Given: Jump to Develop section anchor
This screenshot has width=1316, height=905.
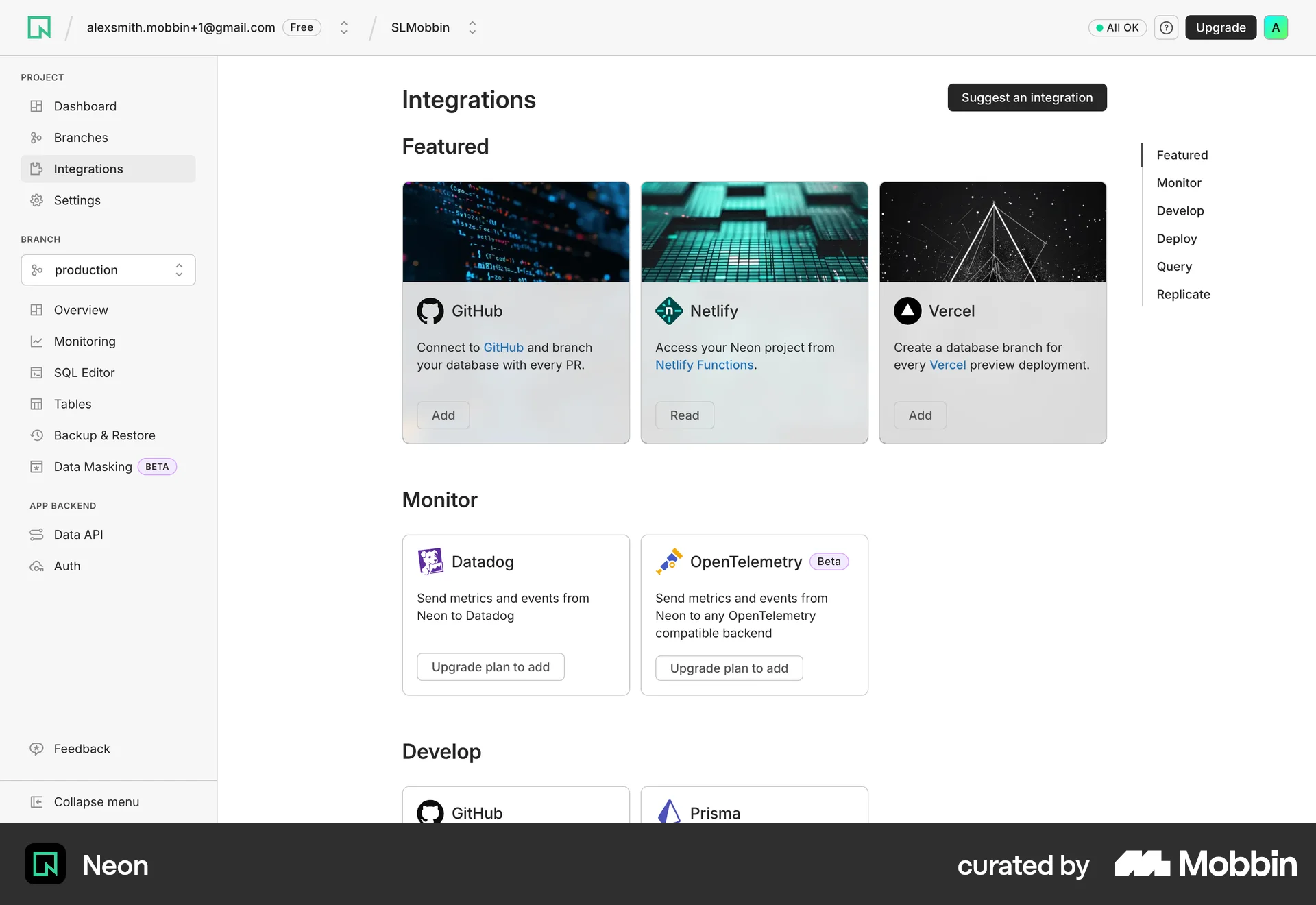Looking at the screenshot, I should (1180, 211).
